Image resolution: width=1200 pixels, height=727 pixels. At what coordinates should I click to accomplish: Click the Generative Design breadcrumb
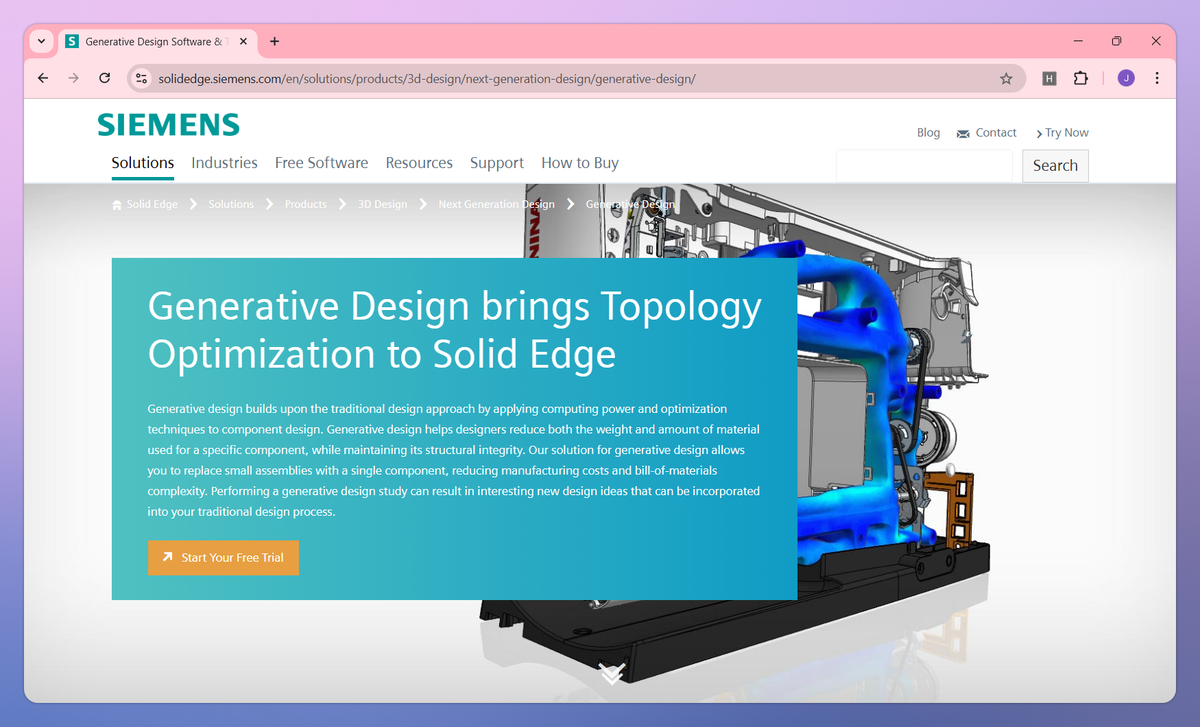tap(630, 204)
